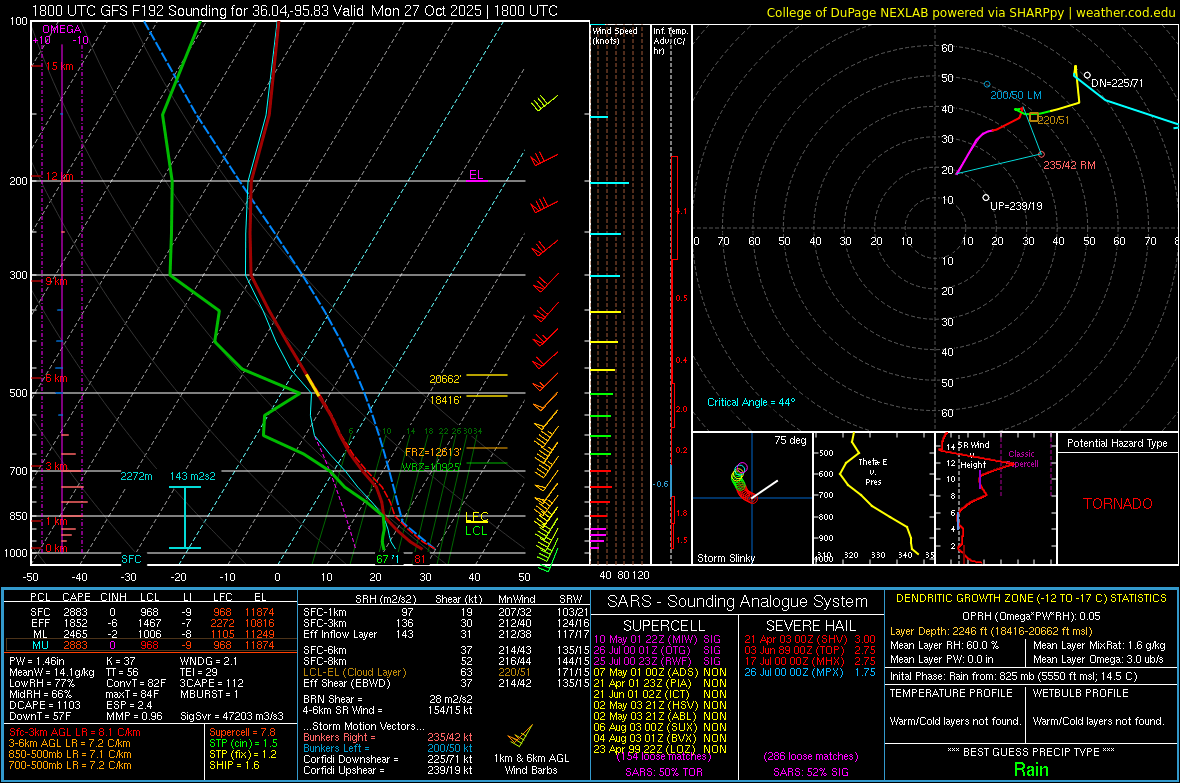Image resolution: width=1180 pixels, height=783 pixels.
Task: Click the 'PW = 1.46in' value
Action: pyautogui.click(x=37, y=661)
